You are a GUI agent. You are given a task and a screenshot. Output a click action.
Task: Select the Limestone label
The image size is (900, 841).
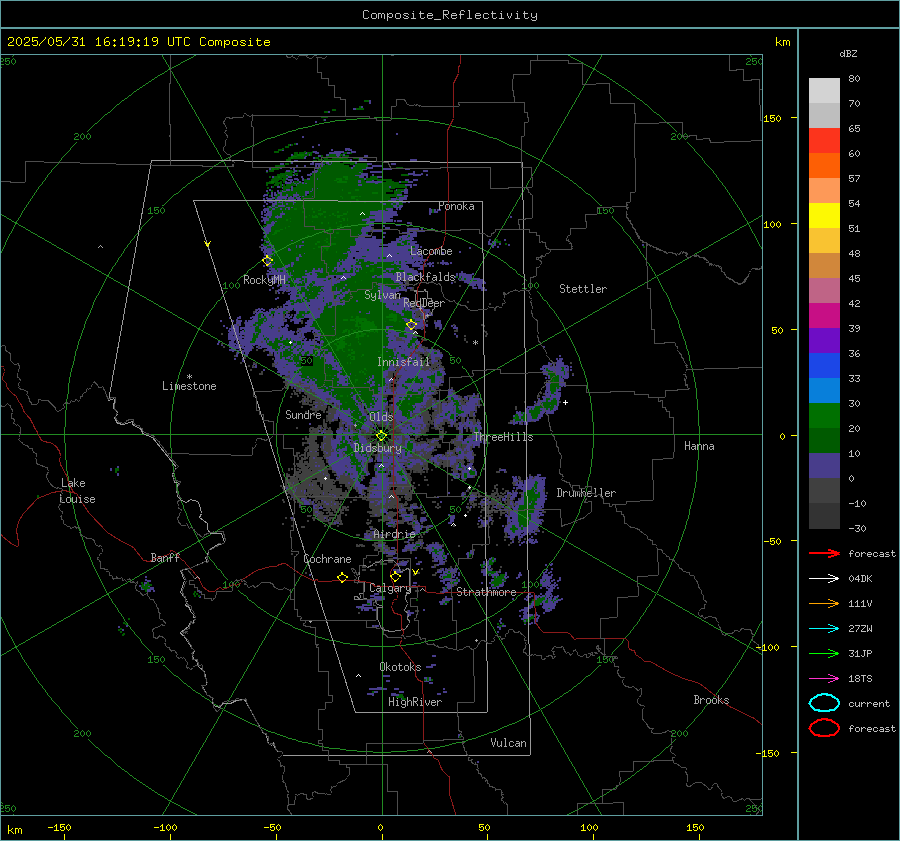point(189,386)
